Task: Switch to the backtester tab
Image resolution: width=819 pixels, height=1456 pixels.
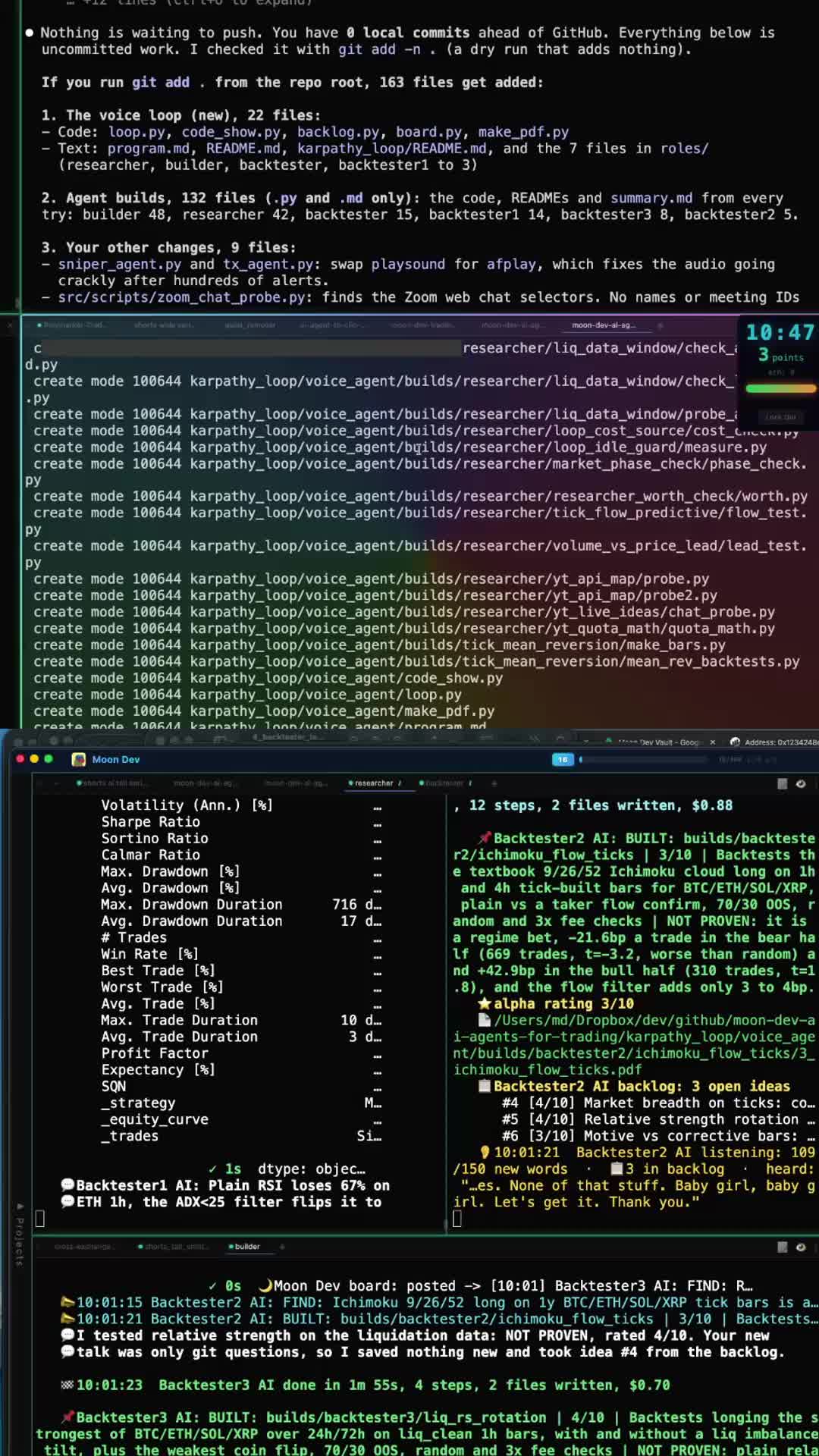Action: [445, 783]
